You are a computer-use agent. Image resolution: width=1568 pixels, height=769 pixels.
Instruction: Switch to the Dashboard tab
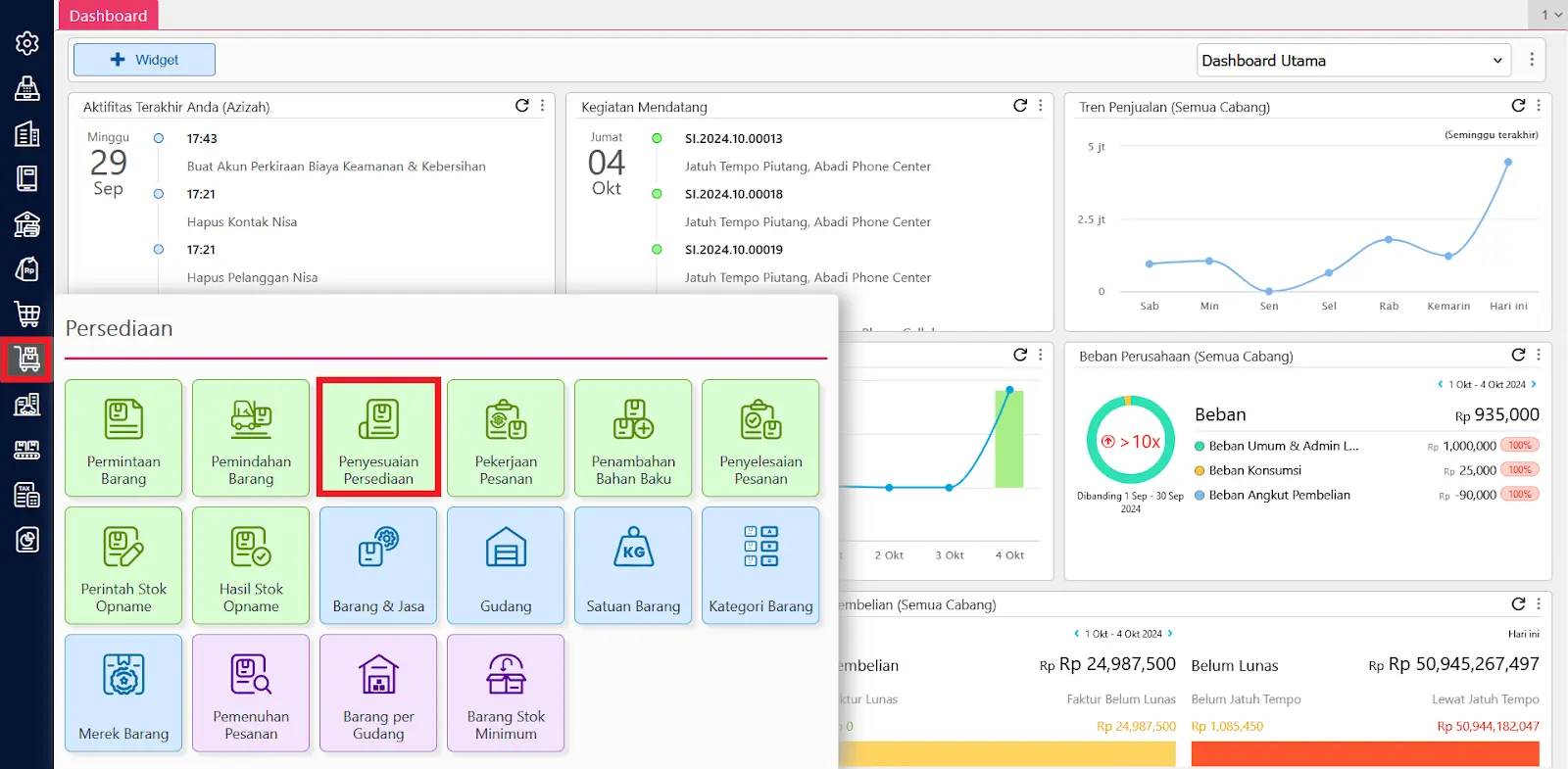tap(108, 16)
